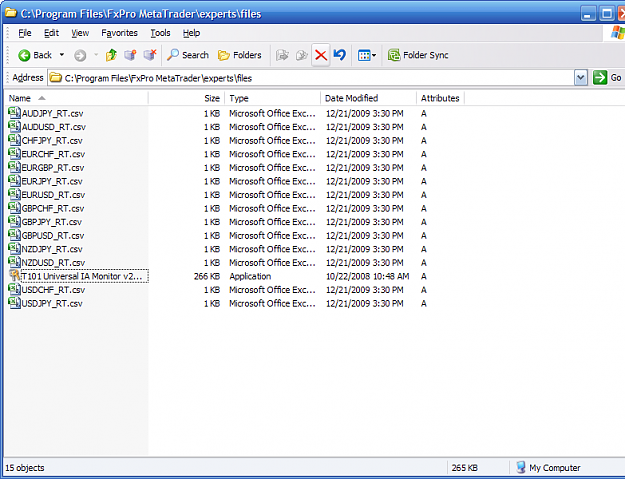Select the CHFJPY_RT.csv file icon
The height and width of the screenshot is (479, 625).
pos(14,140)
